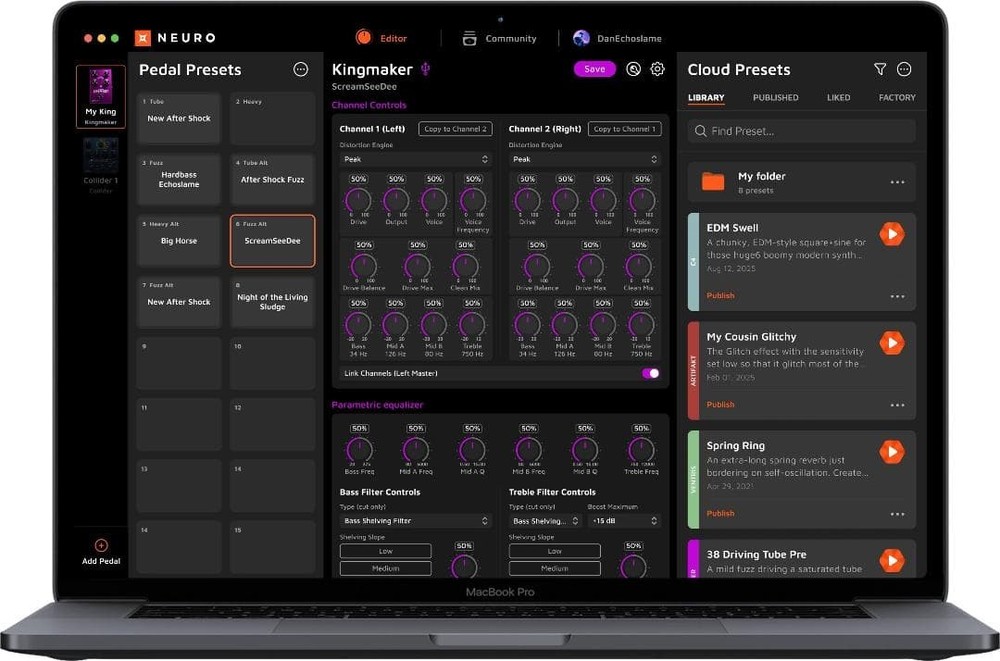Select preset slot 1 Tube New After Shock
This screenshot has width=1000, height=661.
pos(179,119)
